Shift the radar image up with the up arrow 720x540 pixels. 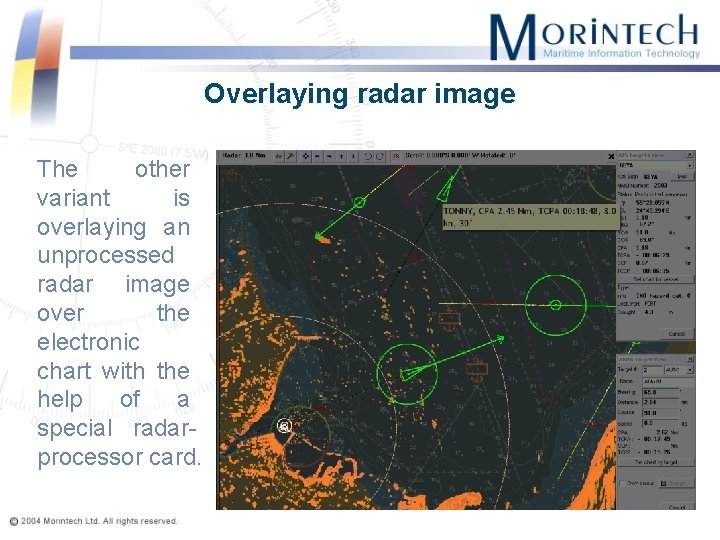point(341,156)
